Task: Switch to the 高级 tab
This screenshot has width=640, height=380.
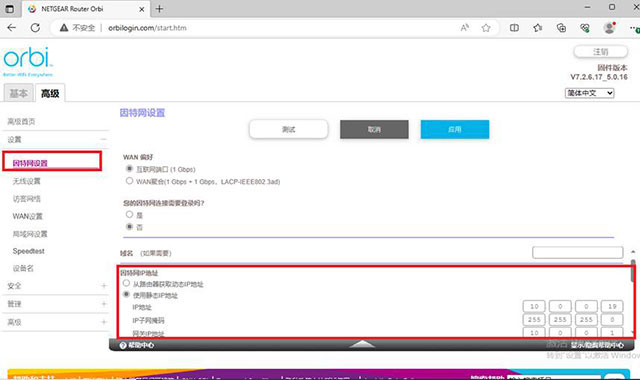Action: click(x=50, y=93)
